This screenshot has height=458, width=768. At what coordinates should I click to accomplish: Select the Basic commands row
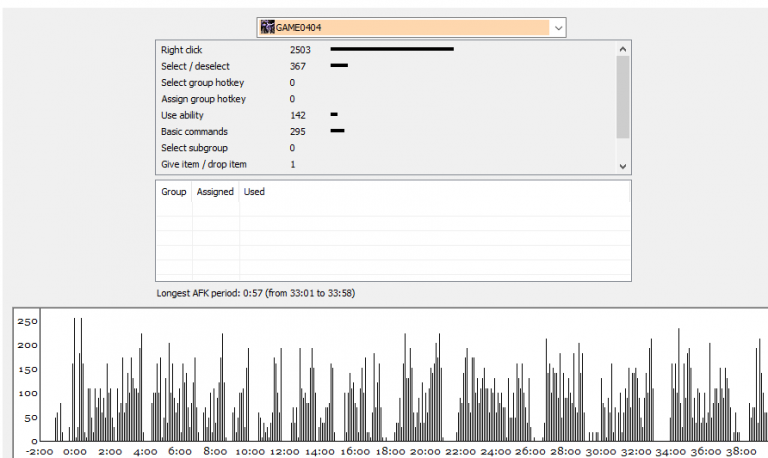[386, 131]
